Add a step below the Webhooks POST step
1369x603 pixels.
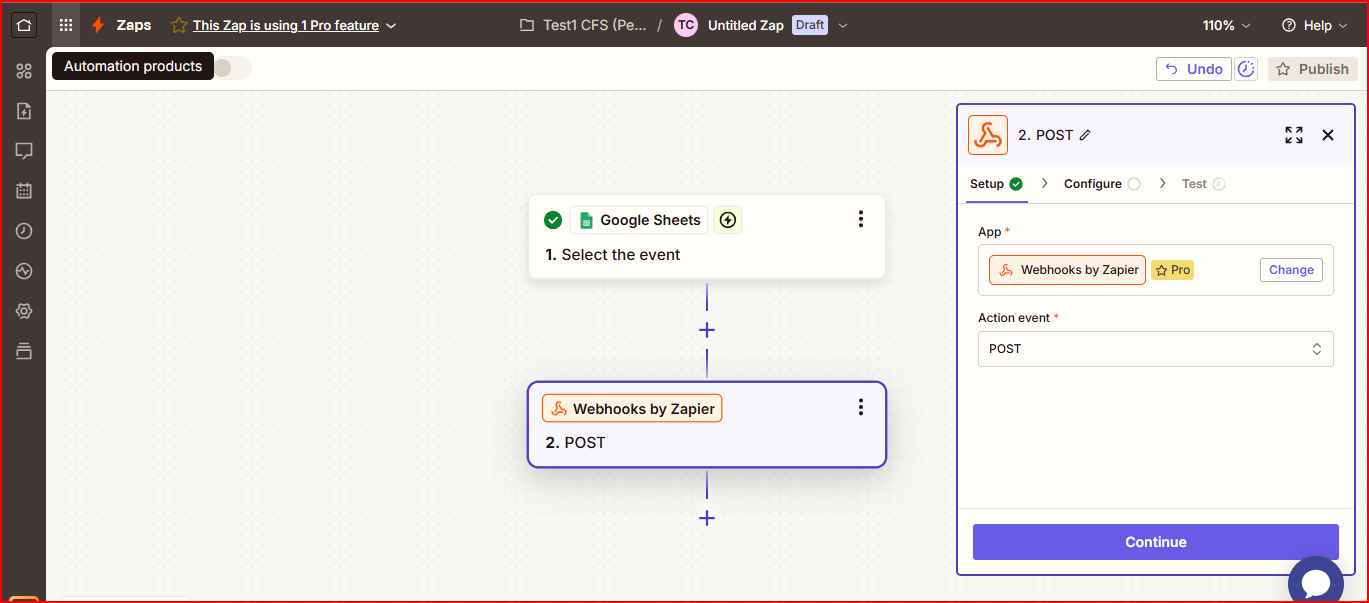point(707,518)
